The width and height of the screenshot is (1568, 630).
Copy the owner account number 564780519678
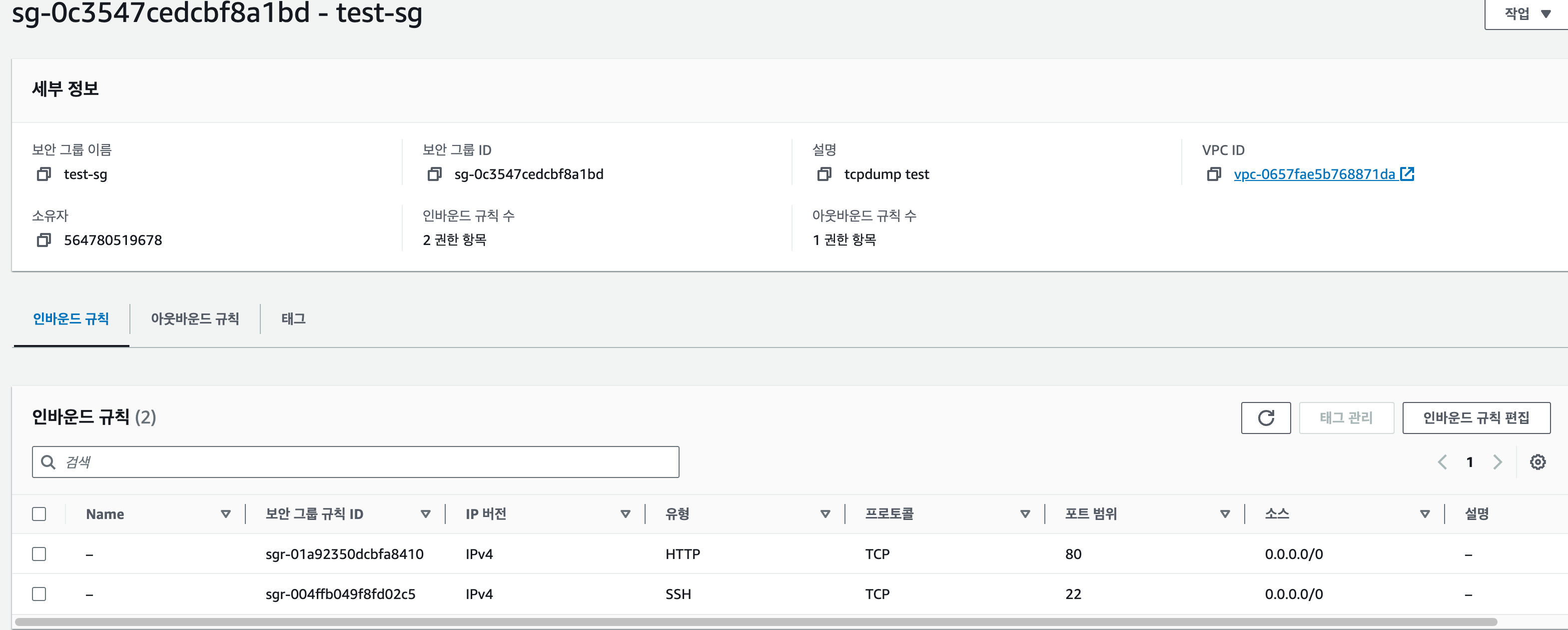(43, 240)
